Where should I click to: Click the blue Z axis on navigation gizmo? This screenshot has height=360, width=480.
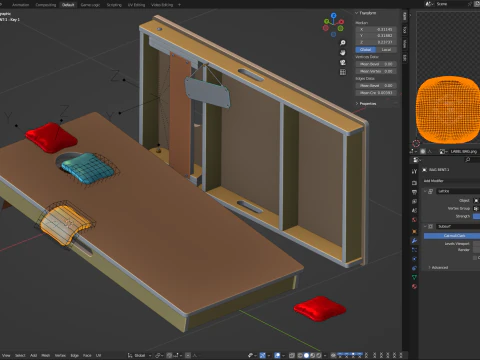coord(334,15)
